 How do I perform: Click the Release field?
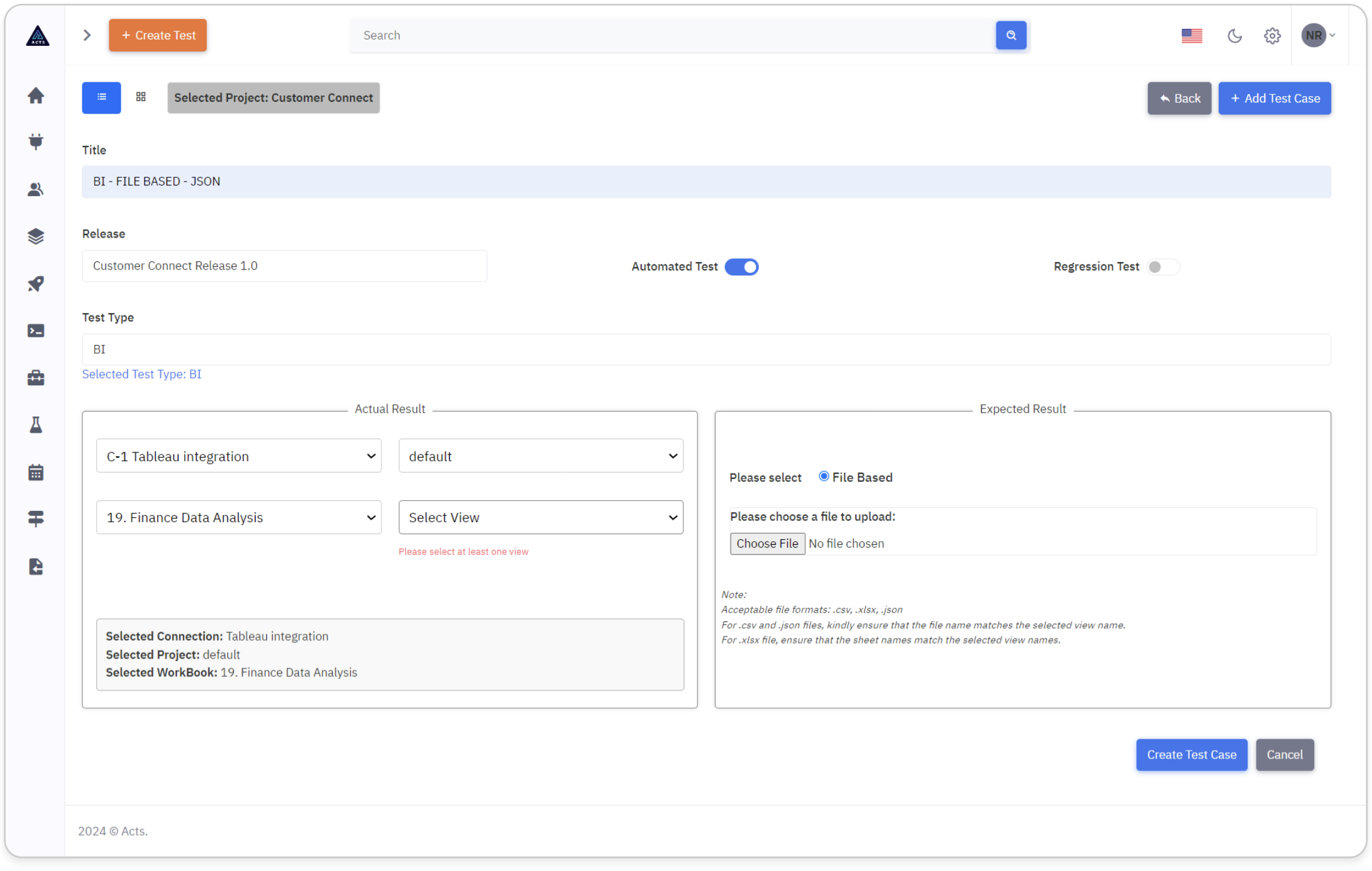point(285,266)
